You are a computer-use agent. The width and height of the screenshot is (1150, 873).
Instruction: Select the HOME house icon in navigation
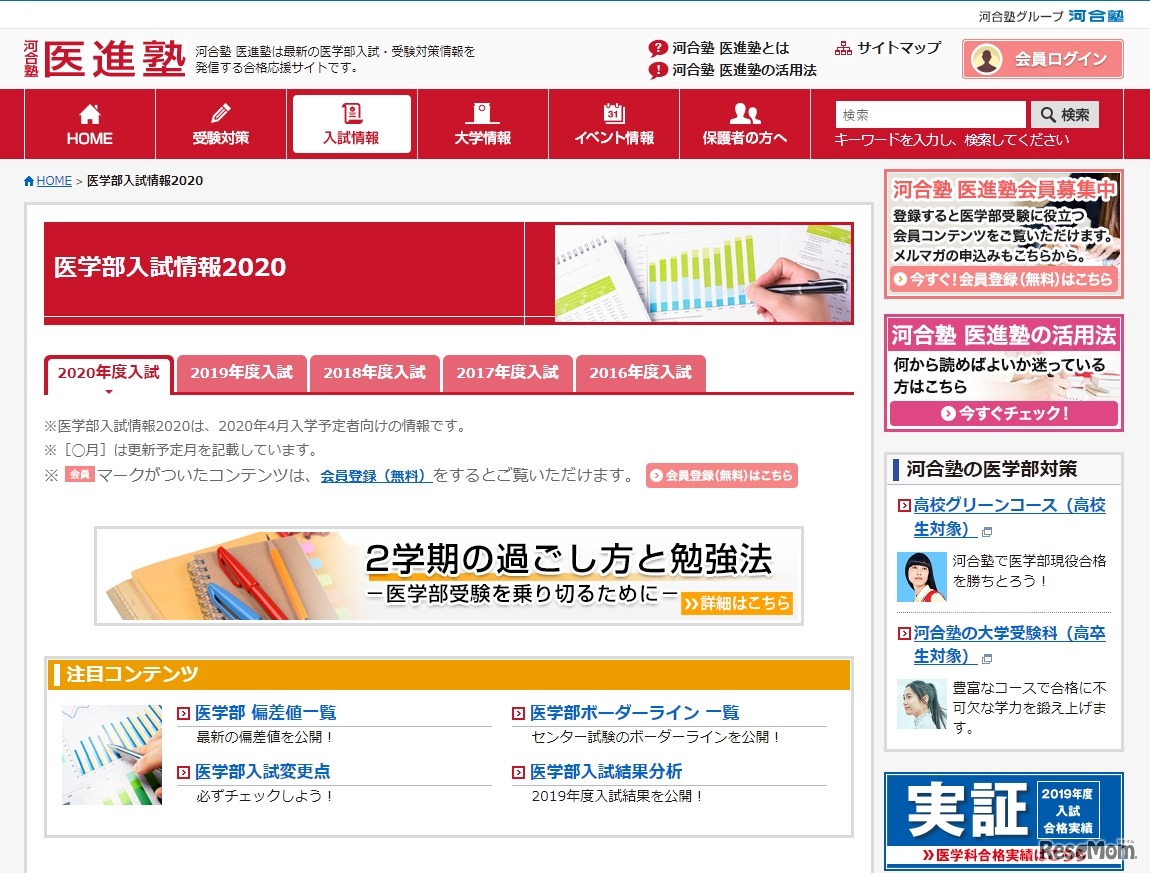(x=88, y=112)
